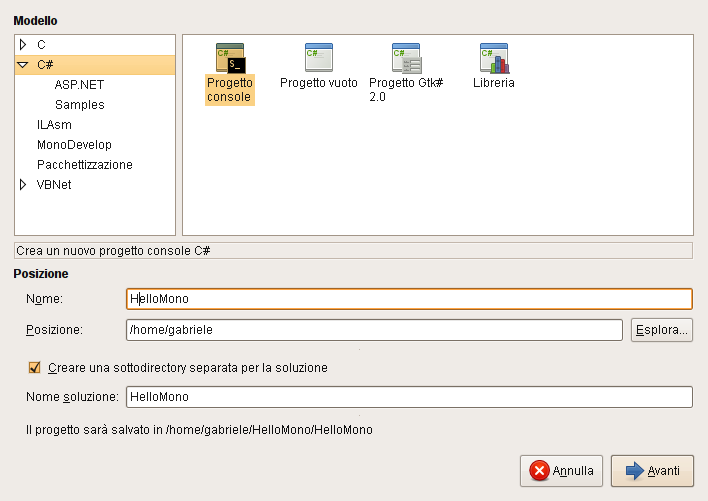
Task: Click the Nome soluzione text field
Action: click(x=408, y=398)
